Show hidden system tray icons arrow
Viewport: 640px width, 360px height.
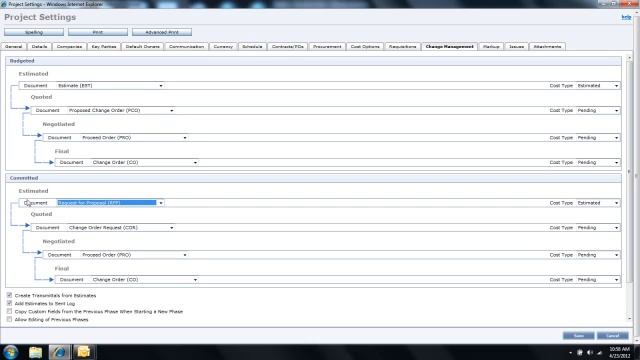click(x=570, y=353)
